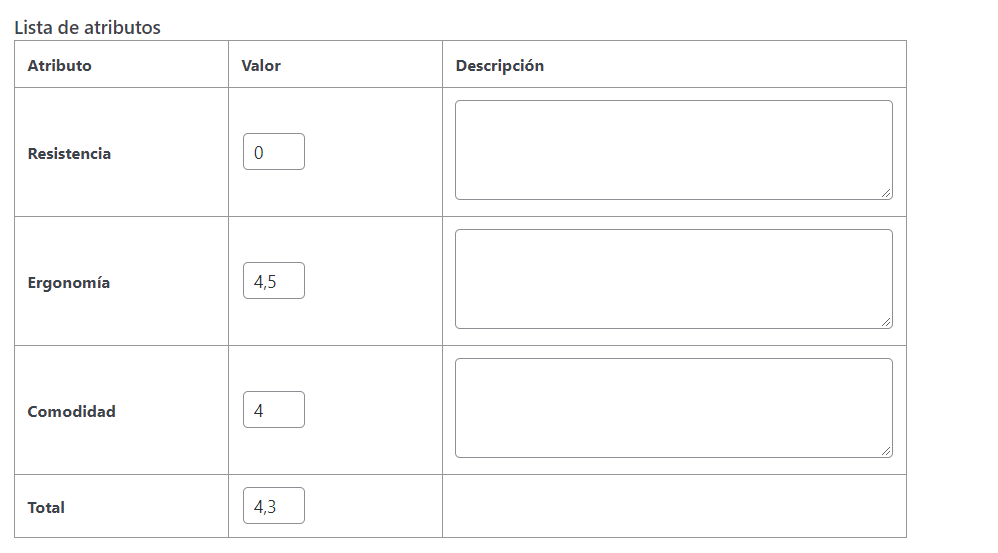Click the Comodidad description resize corner handle

pos(886,451)
